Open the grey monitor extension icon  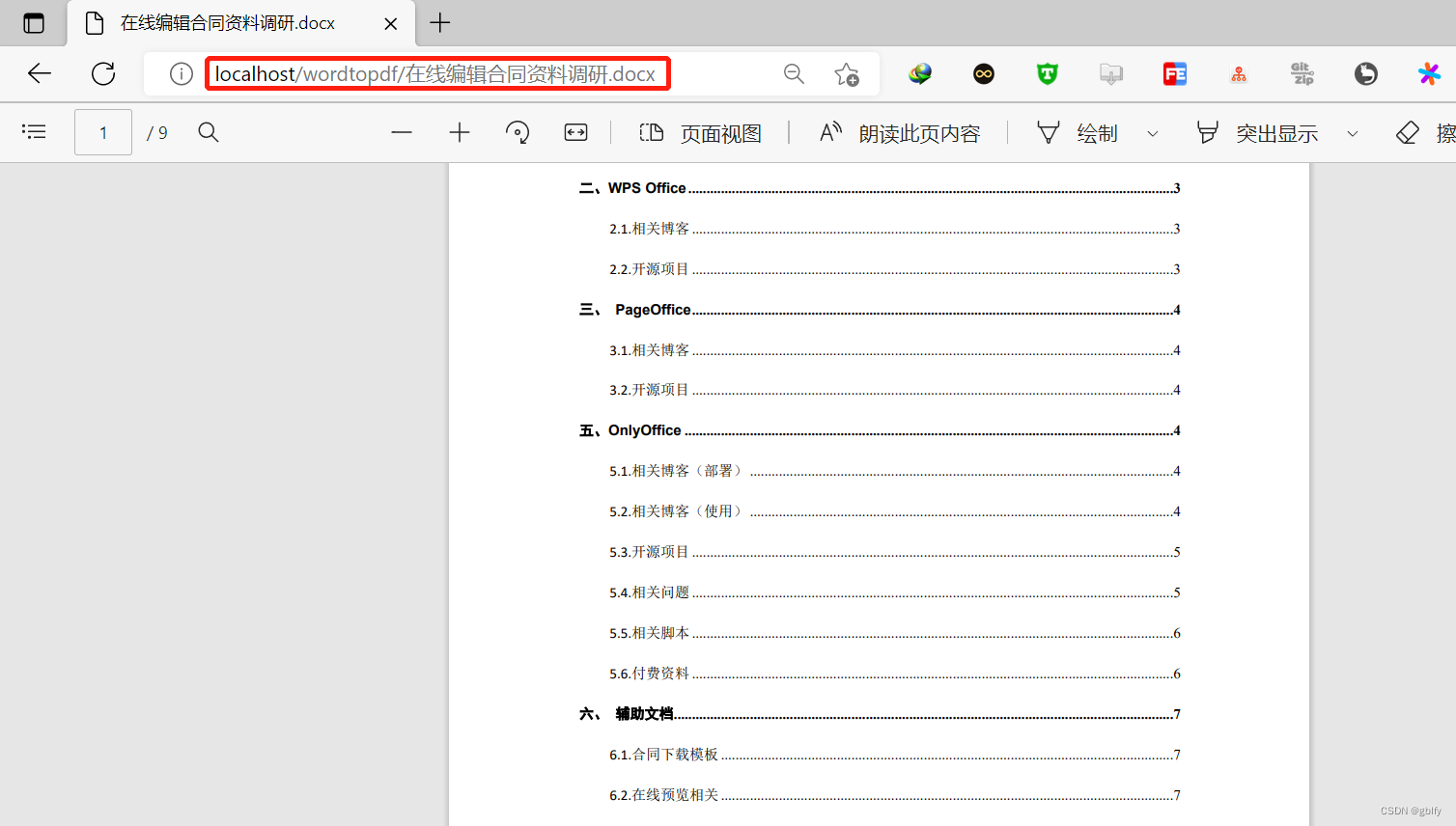click(x=1111, y=73)
